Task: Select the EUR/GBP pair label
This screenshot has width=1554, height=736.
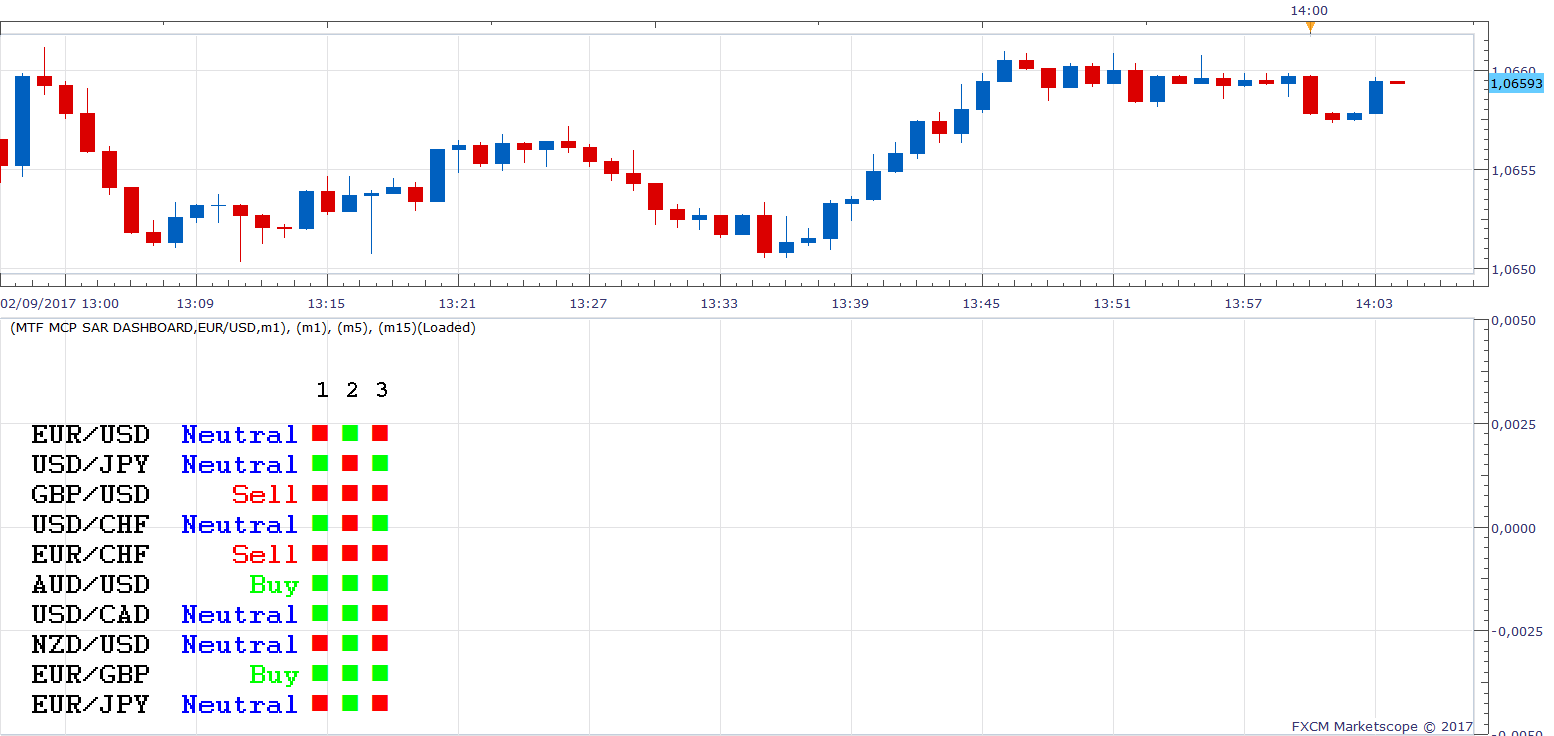Action: coord(90,675)
